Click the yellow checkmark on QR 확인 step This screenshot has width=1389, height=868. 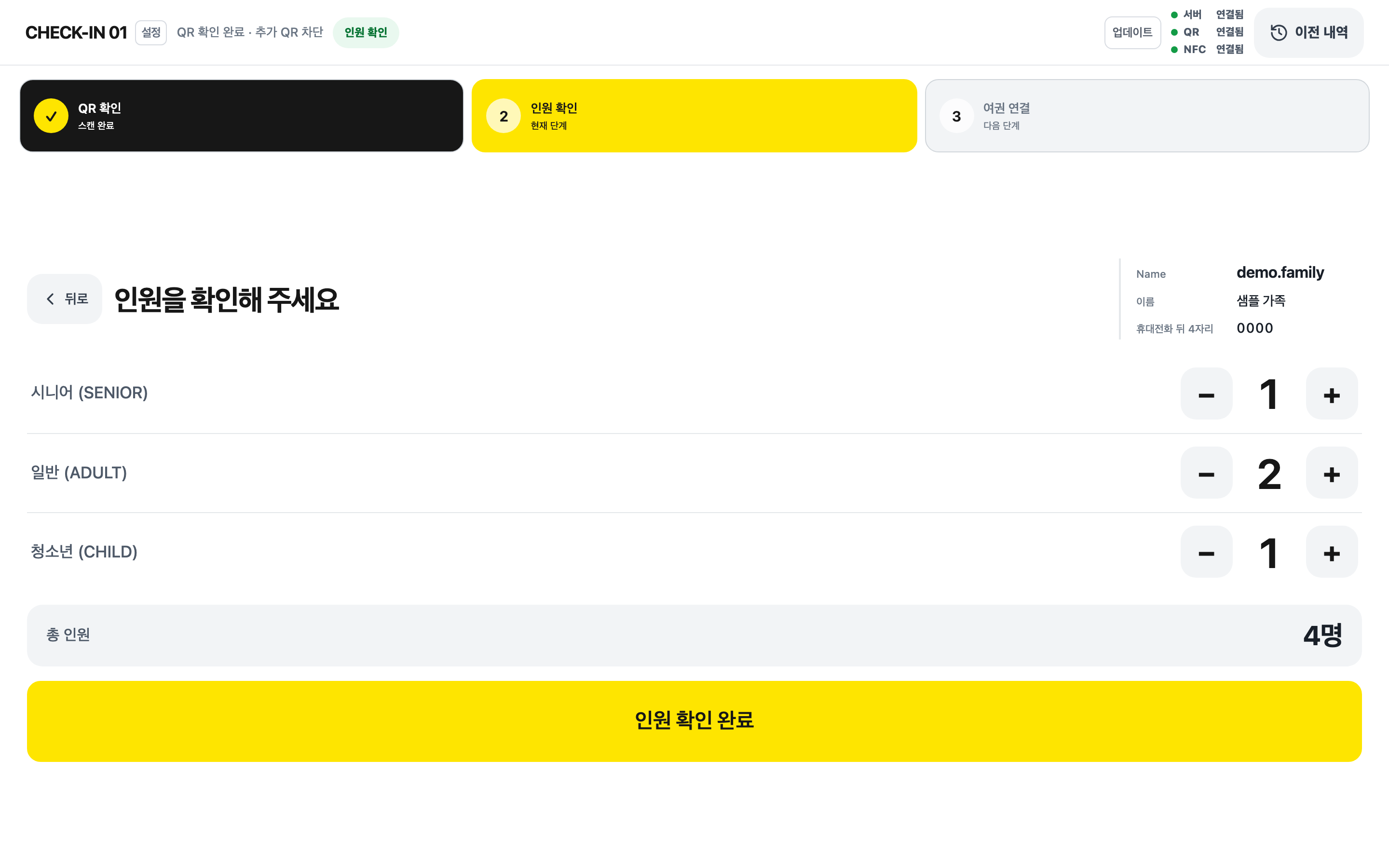coord(51,116)
